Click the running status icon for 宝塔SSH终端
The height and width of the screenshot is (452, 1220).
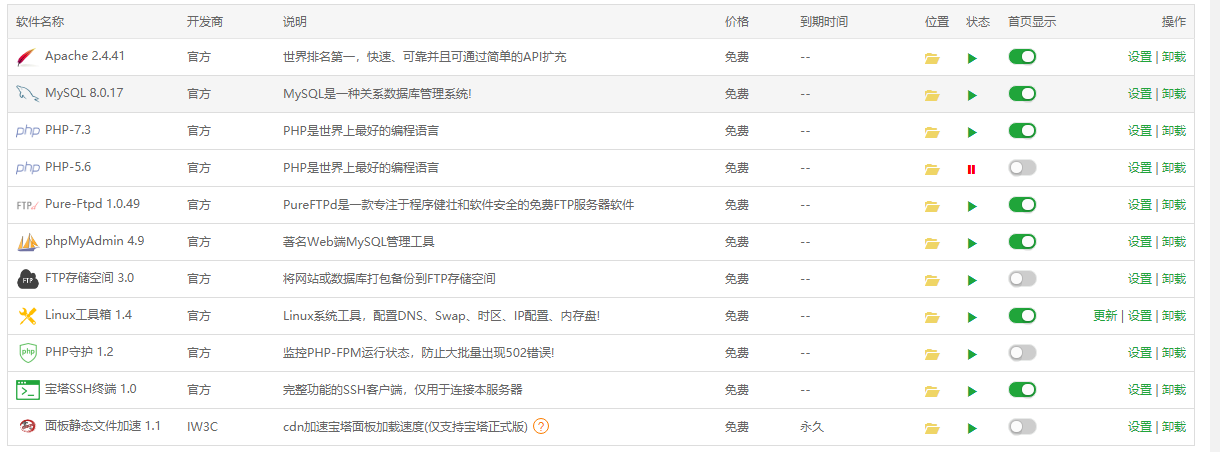click(x=972, y=392)
